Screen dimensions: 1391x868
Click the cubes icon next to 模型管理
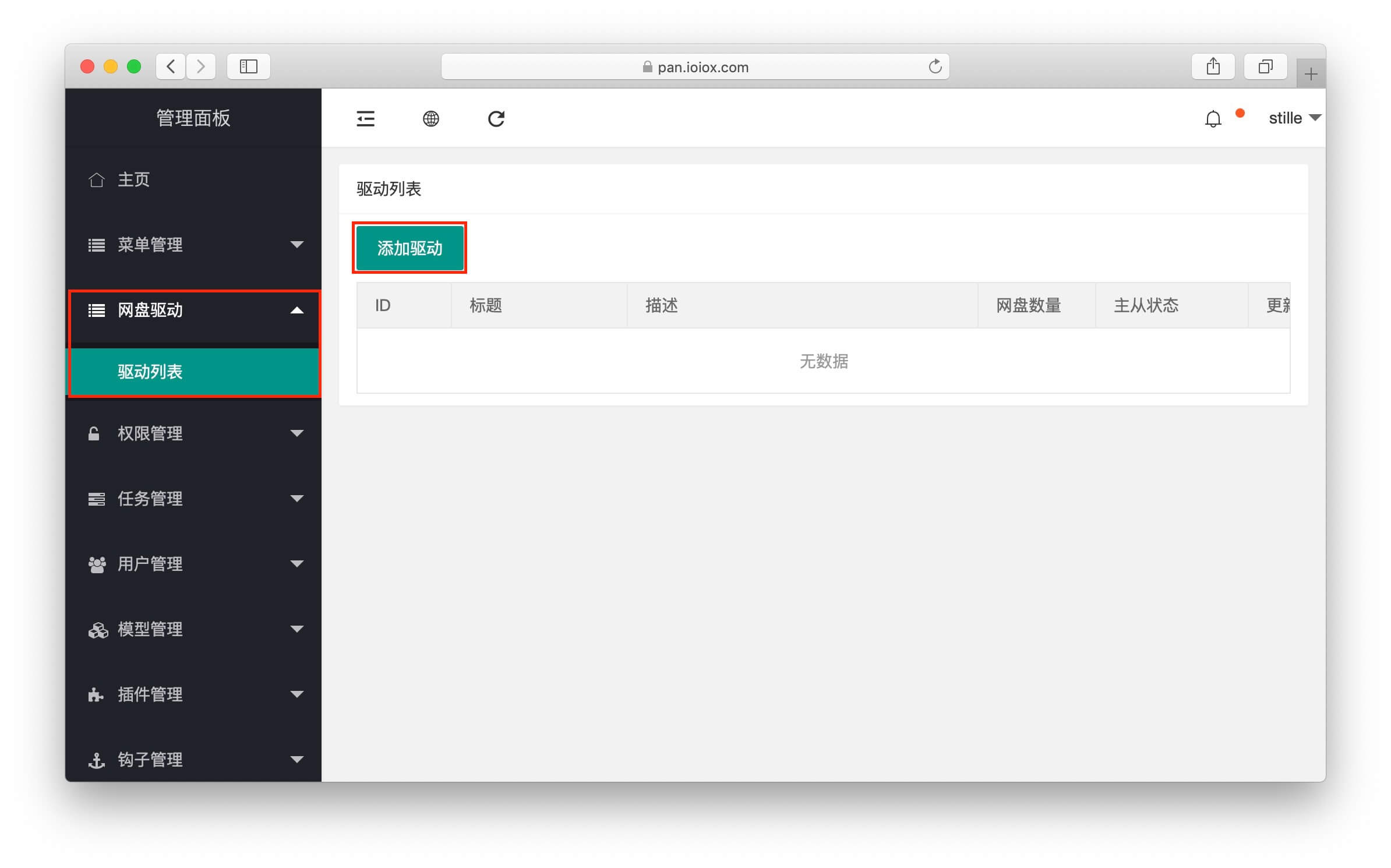point(98,630)
